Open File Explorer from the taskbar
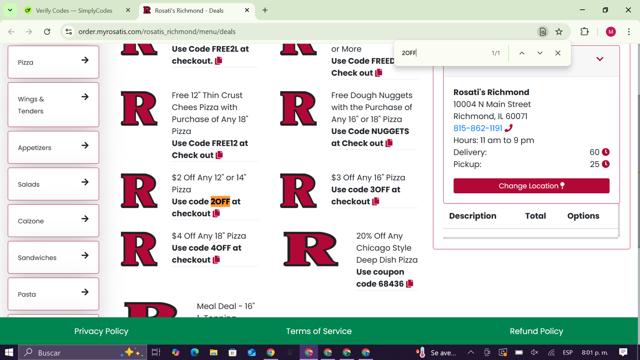Viewport: 640px width, 360px height. pos(213,352)
